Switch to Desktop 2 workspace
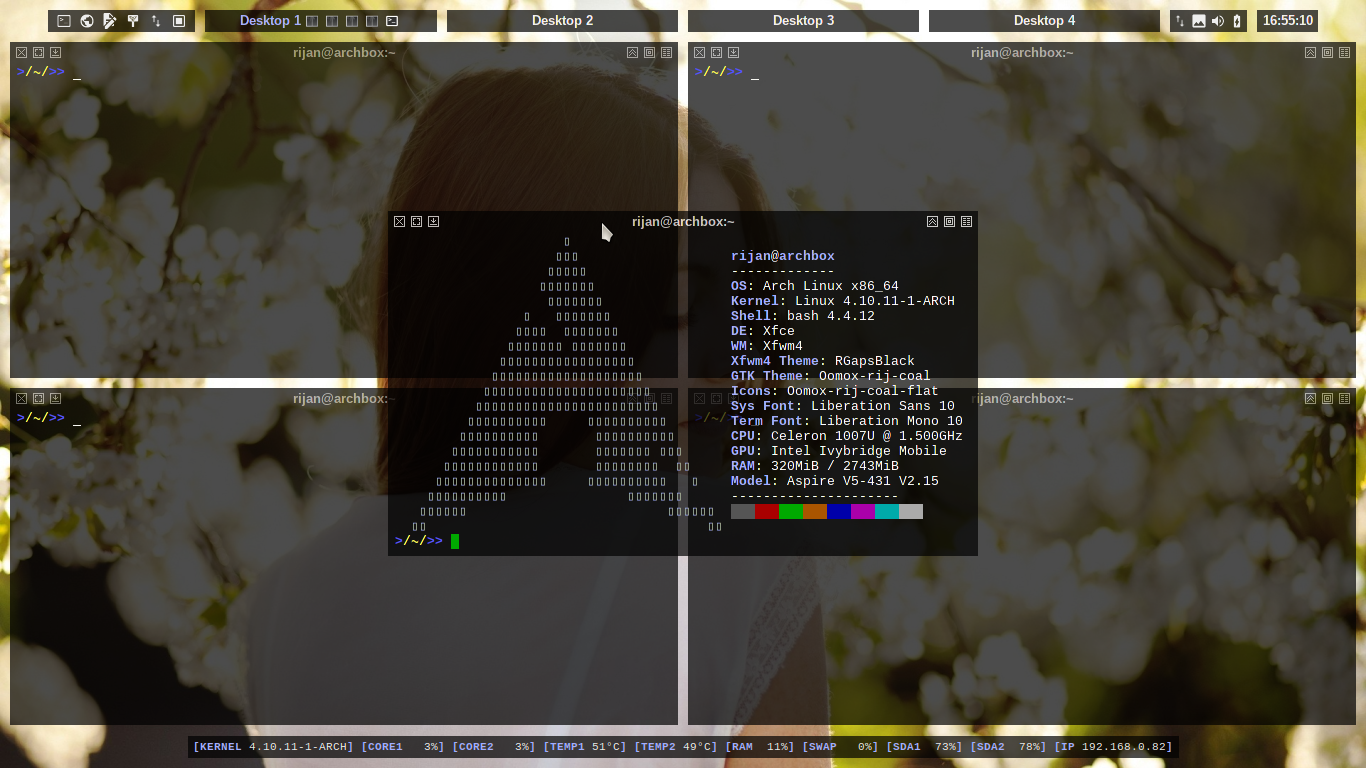This screenshot has width=1366, height=768. [x=562, y=21]
